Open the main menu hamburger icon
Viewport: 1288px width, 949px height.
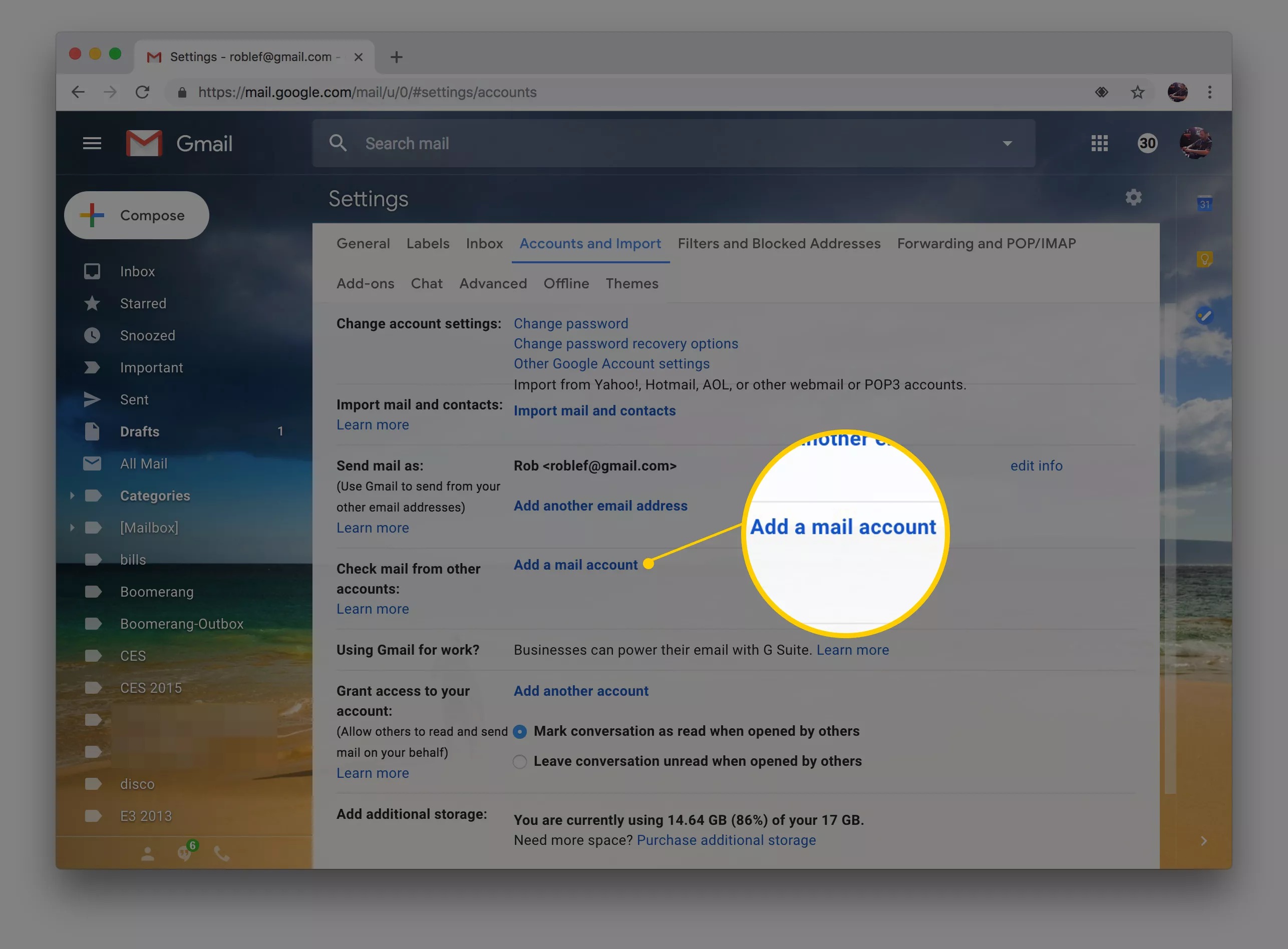[92, 143]
